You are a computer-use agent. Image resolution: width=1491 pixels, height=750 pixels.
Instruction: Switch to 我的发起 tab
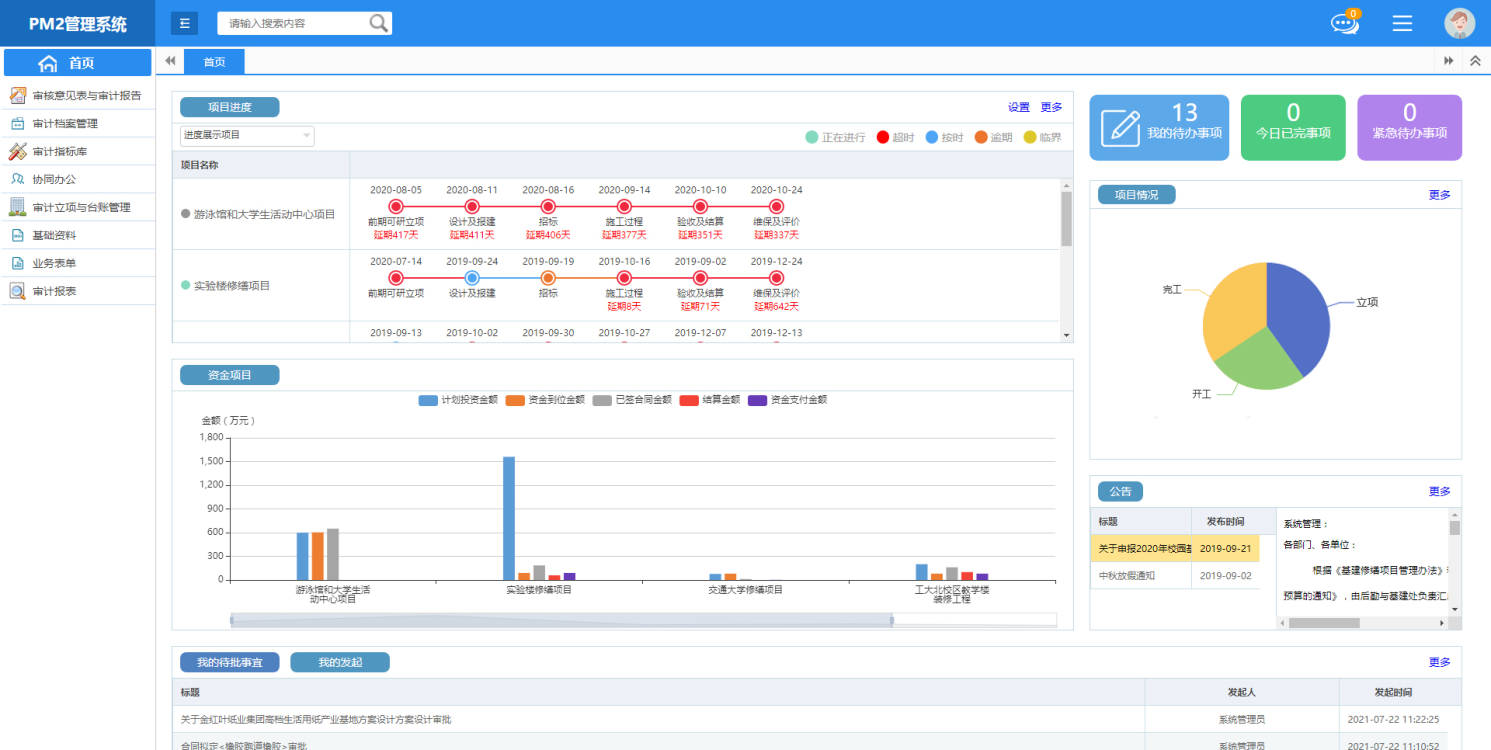point(340,662)
